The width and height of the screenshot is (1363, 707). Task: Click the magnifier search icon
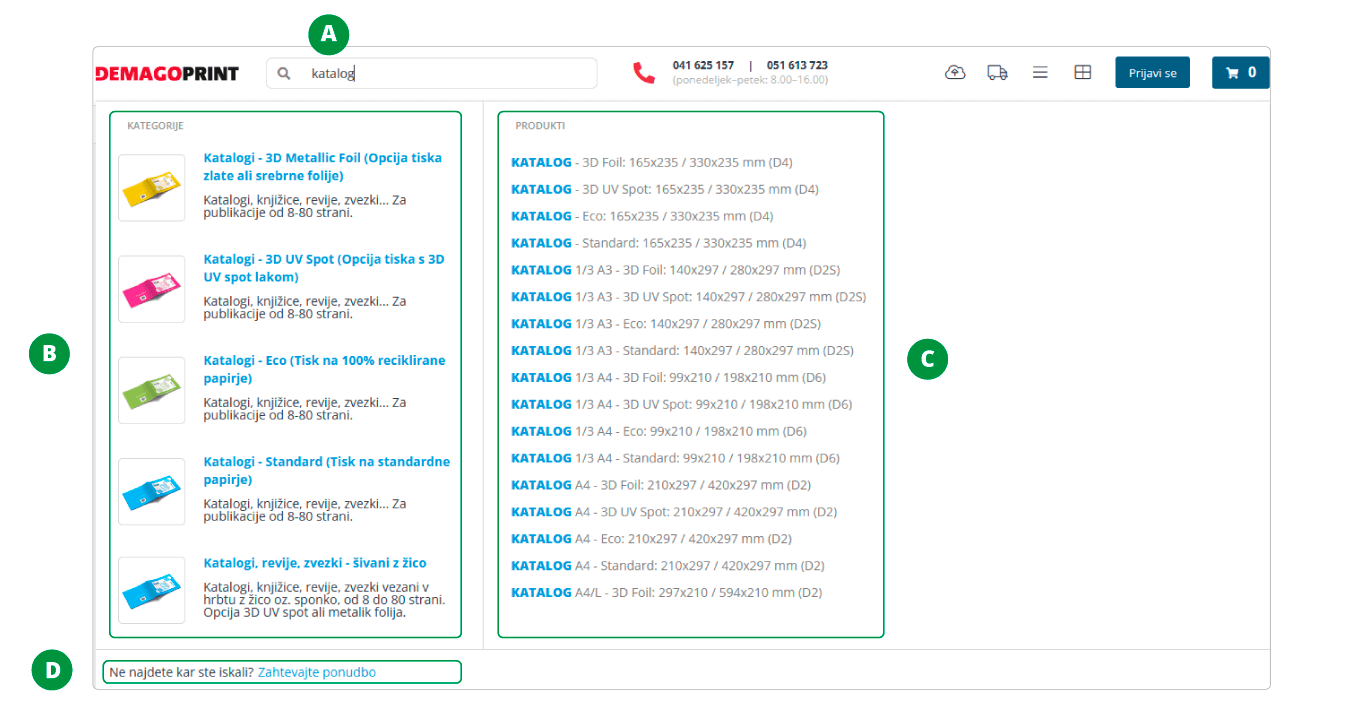(x=284, y=73)
